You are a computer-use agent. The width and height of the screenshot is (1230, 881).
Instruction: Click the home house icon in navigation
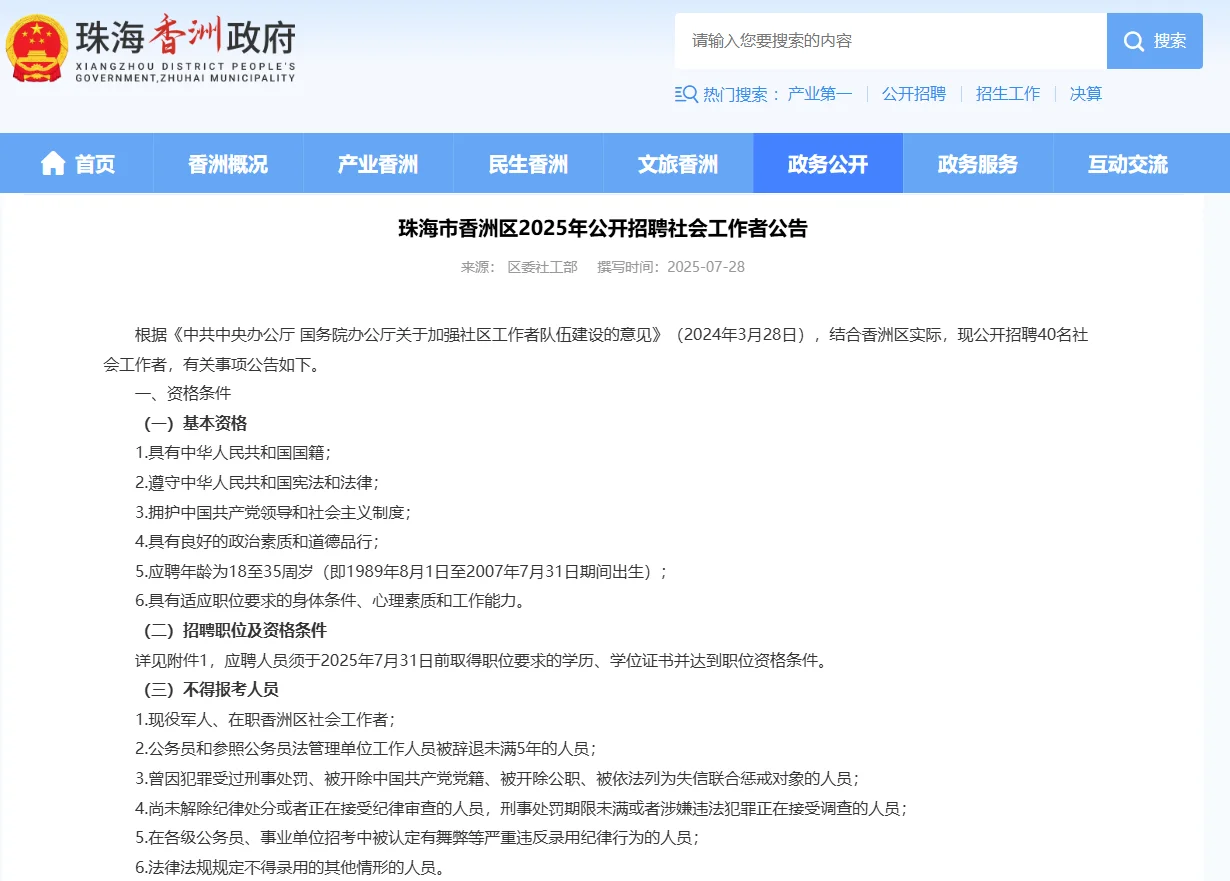point(53,163)
